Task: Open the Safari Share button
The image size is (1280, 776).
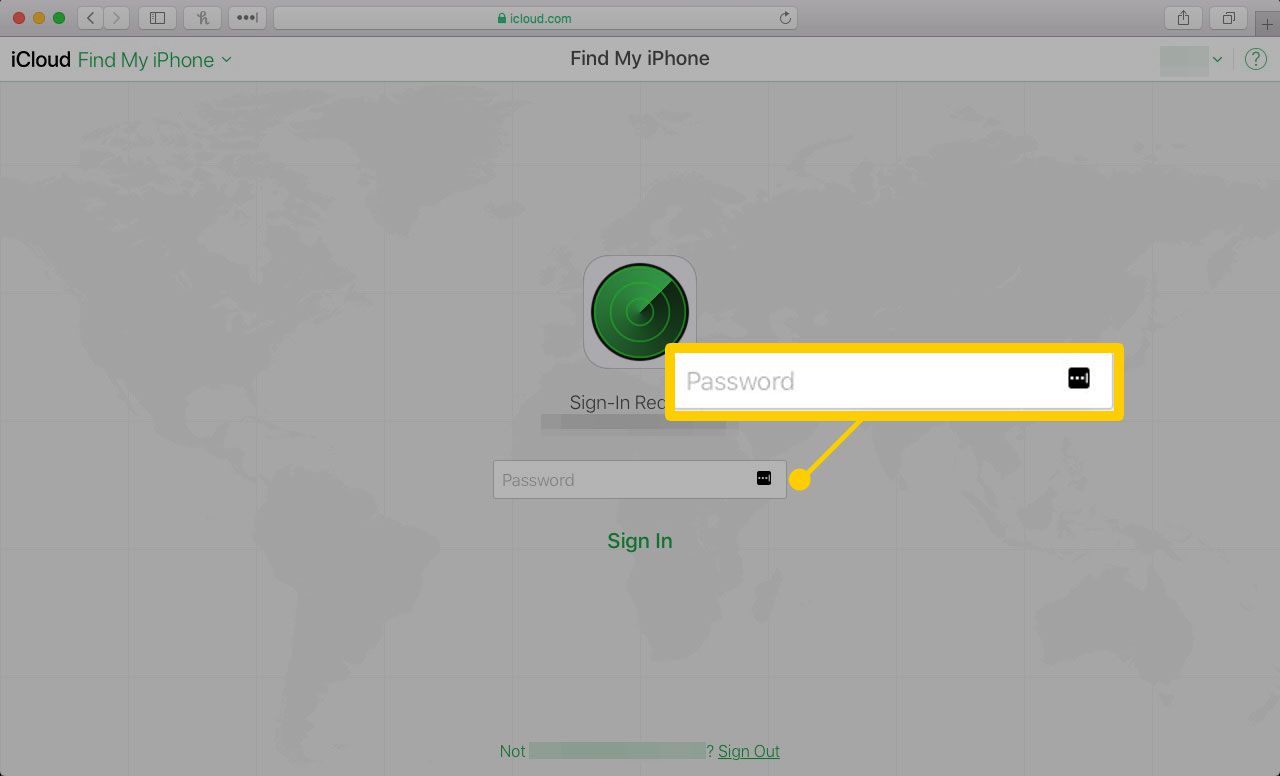Action: (1183, 18)
